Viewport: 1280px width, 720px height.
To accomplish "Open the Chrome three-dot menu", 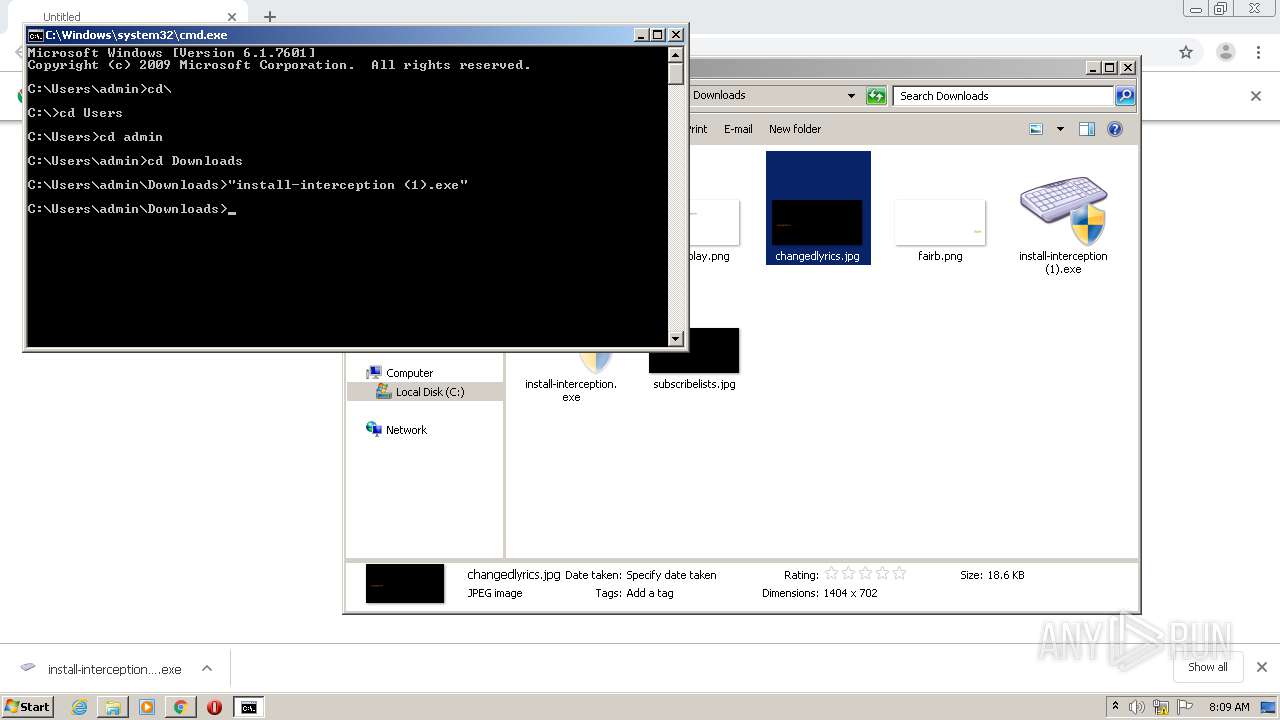I will pos(1260,52).
